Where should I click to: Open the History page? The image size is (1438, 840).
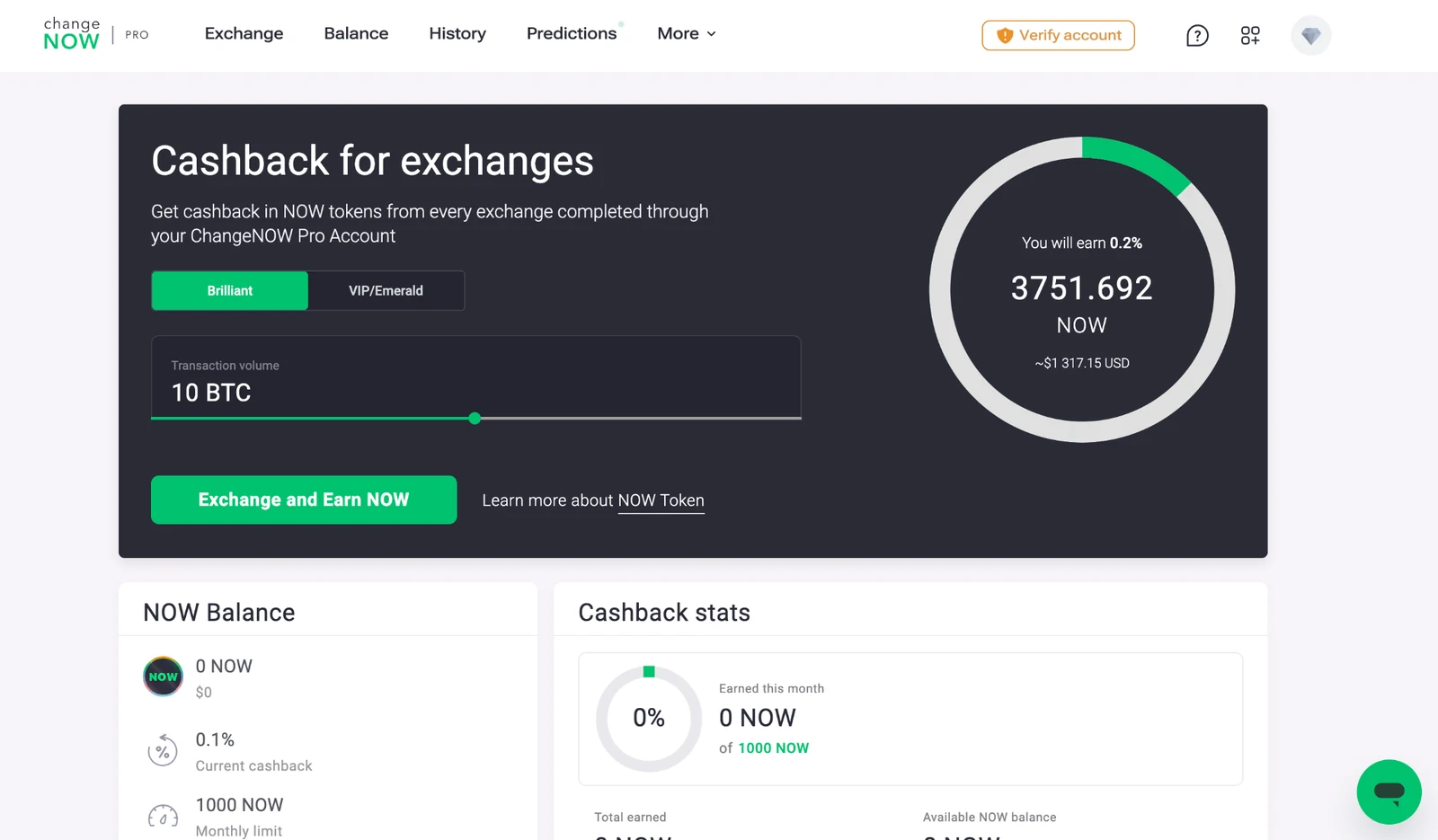(457, 33)
